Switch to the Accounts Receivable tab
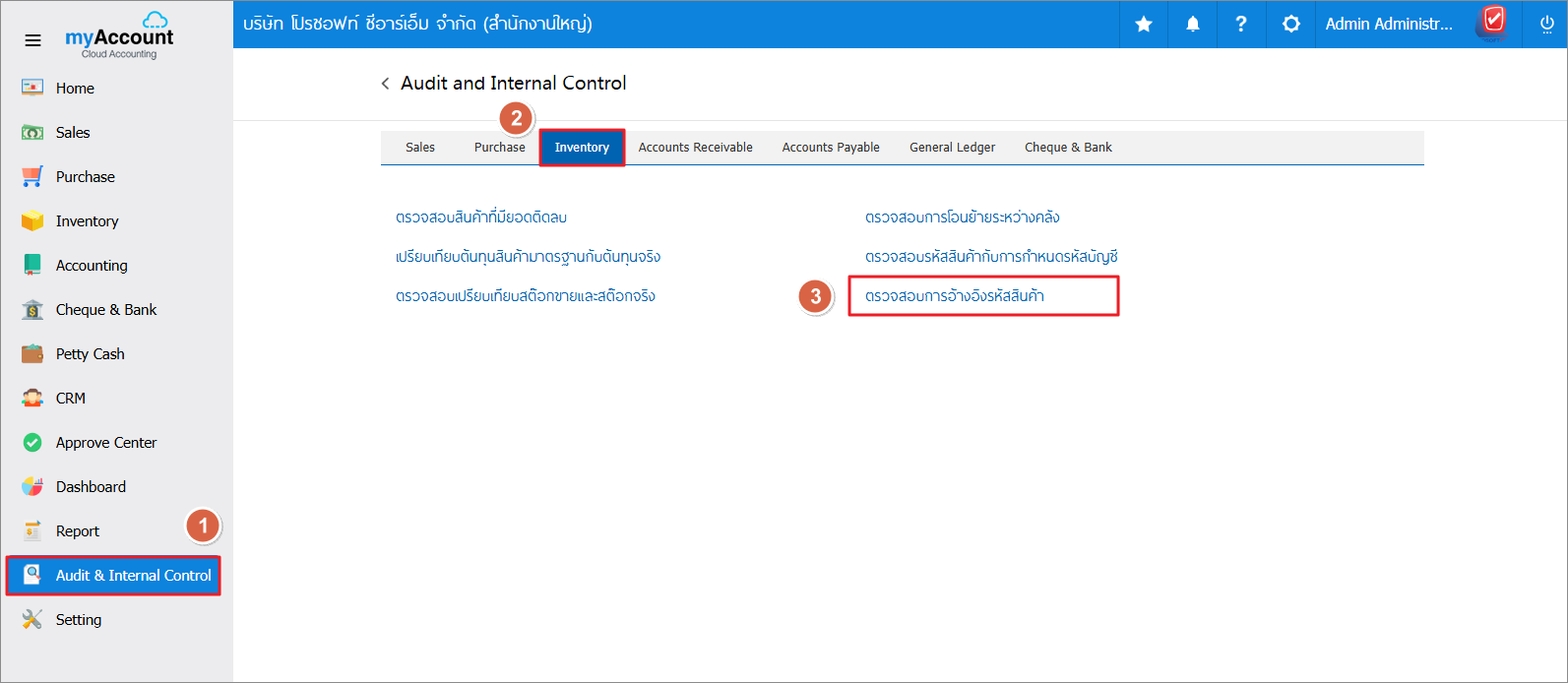Screen dimensions: 1568x683 (x=695, y=148)
